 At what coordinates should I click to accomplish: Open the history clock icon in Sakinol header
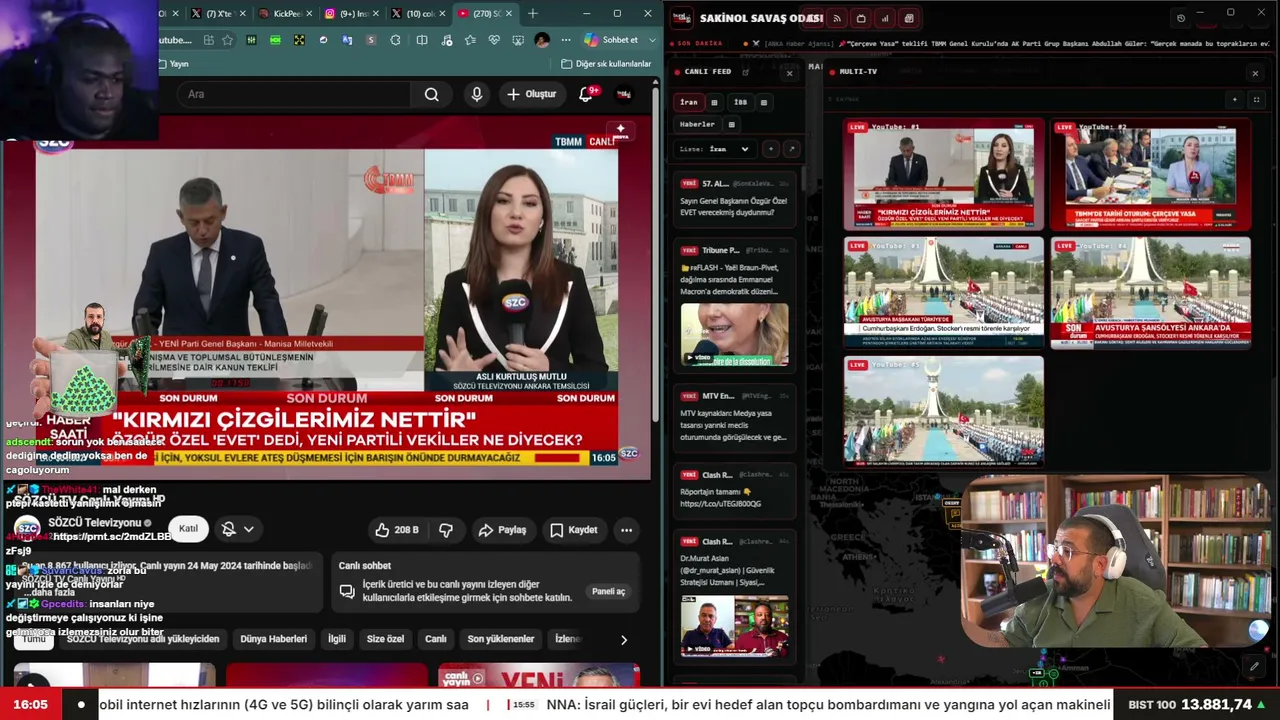pos(1181,18)
